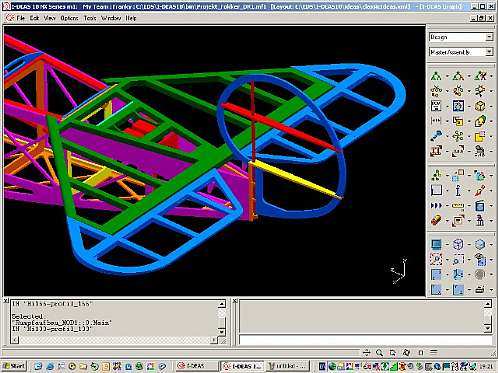The image size is (498, 373).
Task: Select the info 'i' icon
Action: (458, 191)
